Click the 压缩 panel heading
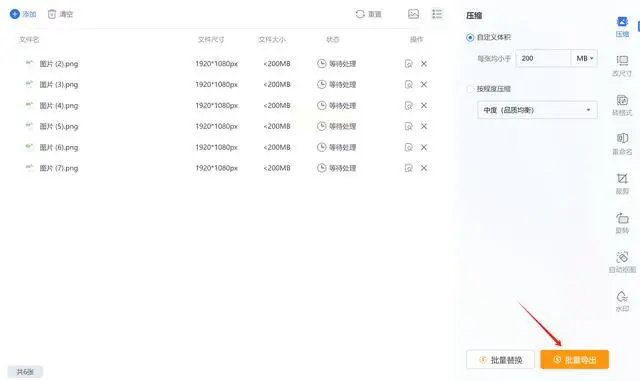This screenshot has height=381, width=640. (x=474, y=16)
